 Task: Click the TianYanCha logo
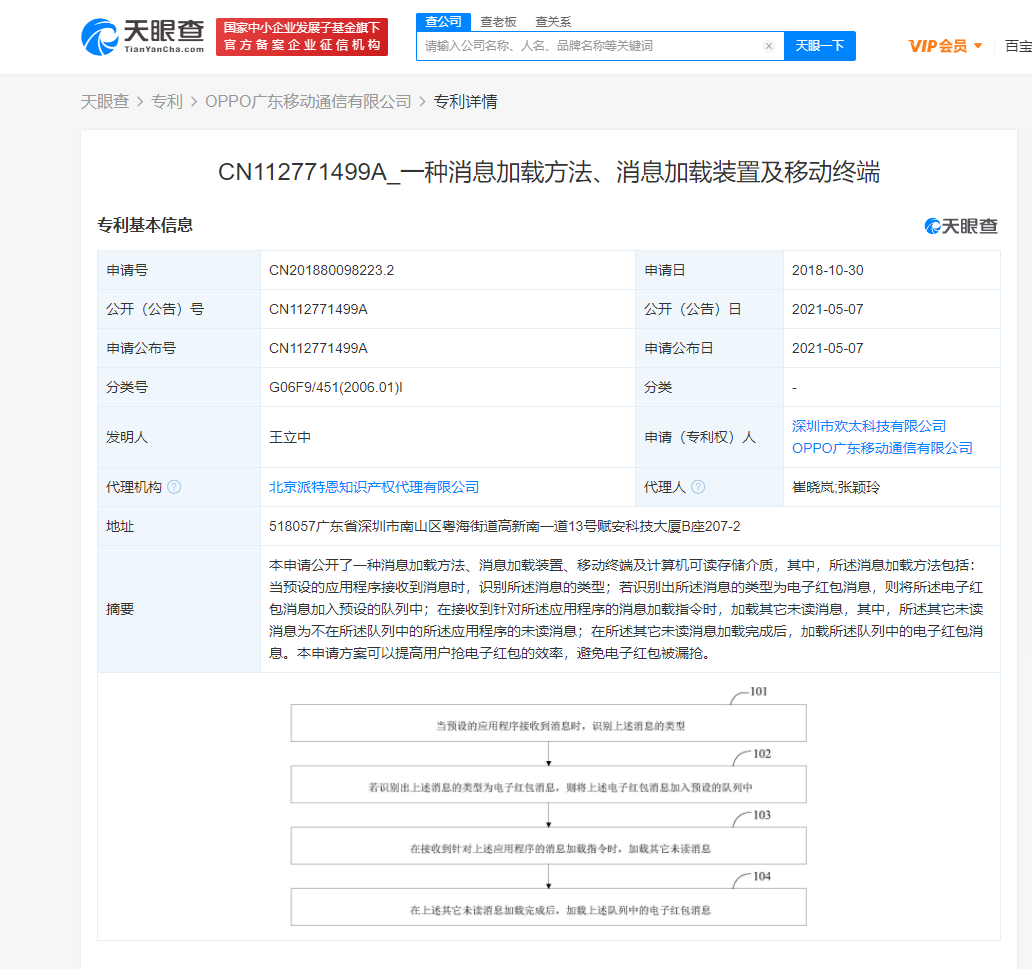coord(143,37)
